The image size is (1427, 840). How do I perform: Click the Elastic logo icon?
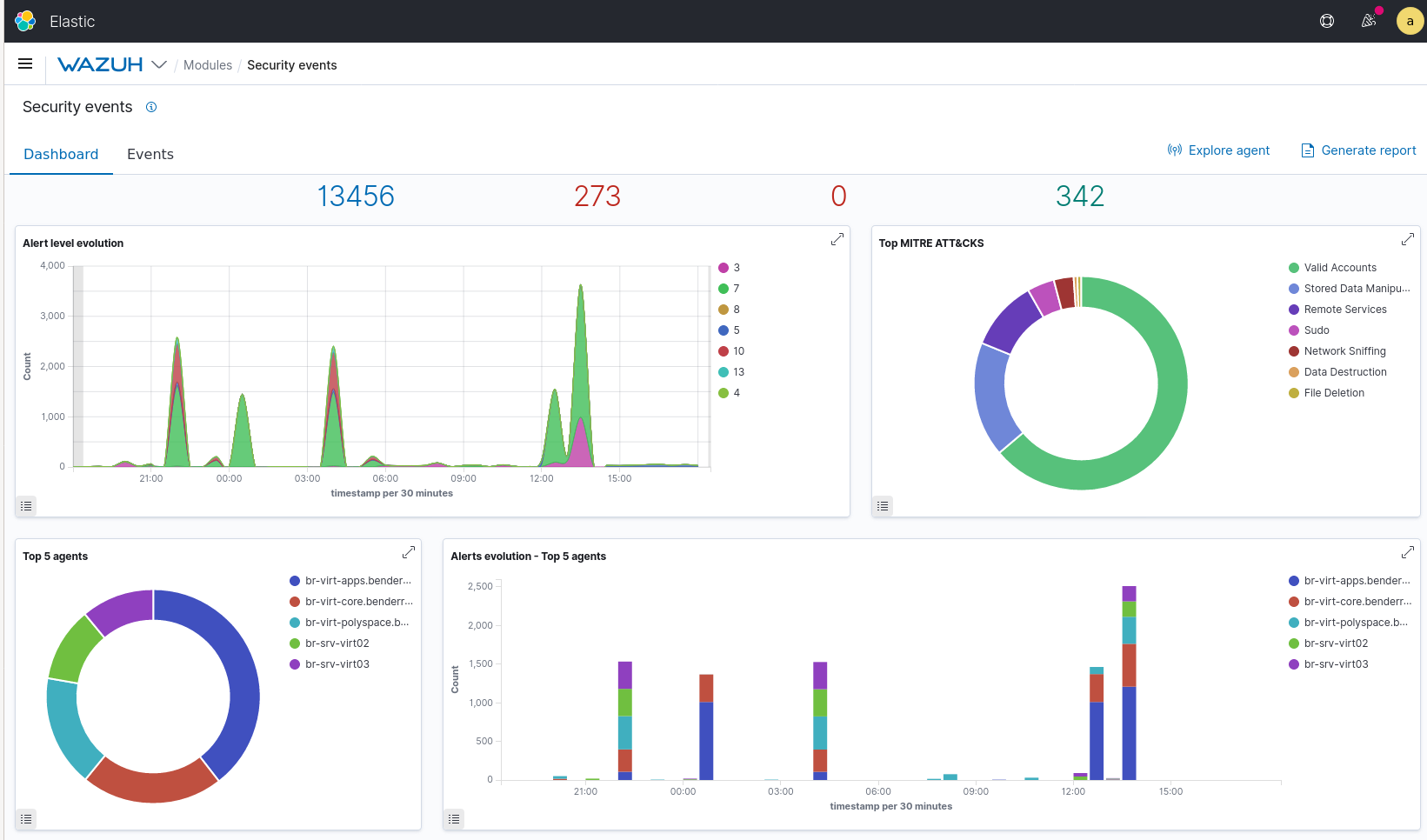point(25,21)
